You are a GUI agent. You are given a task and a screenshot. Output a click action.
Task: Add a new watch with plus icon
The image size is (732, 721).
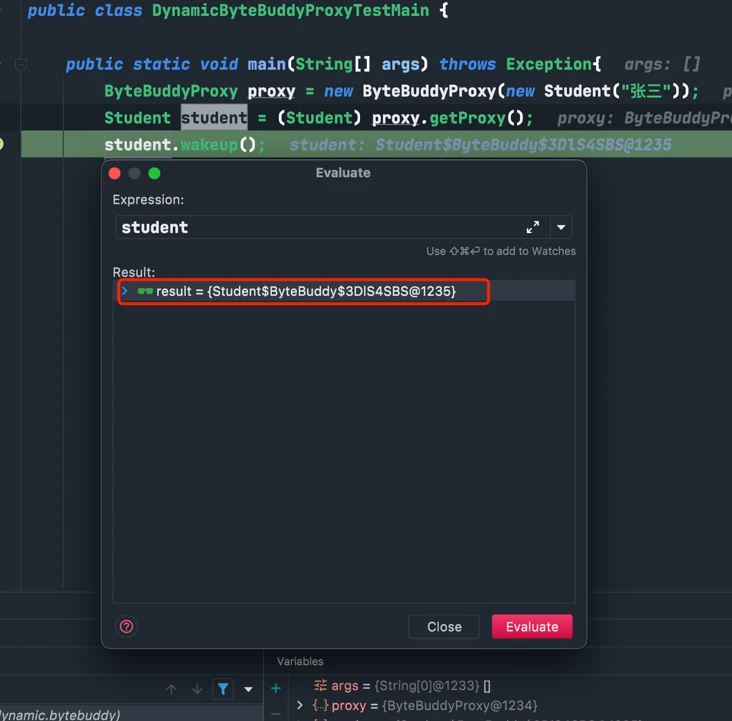[276, 688]
